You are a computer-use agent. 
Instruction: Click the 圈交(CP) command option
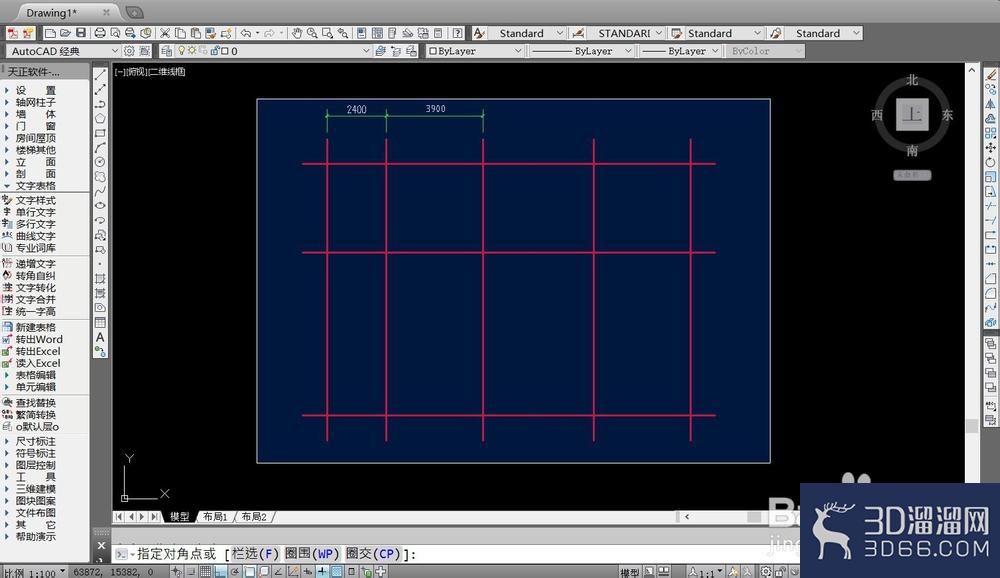[373, 554]
